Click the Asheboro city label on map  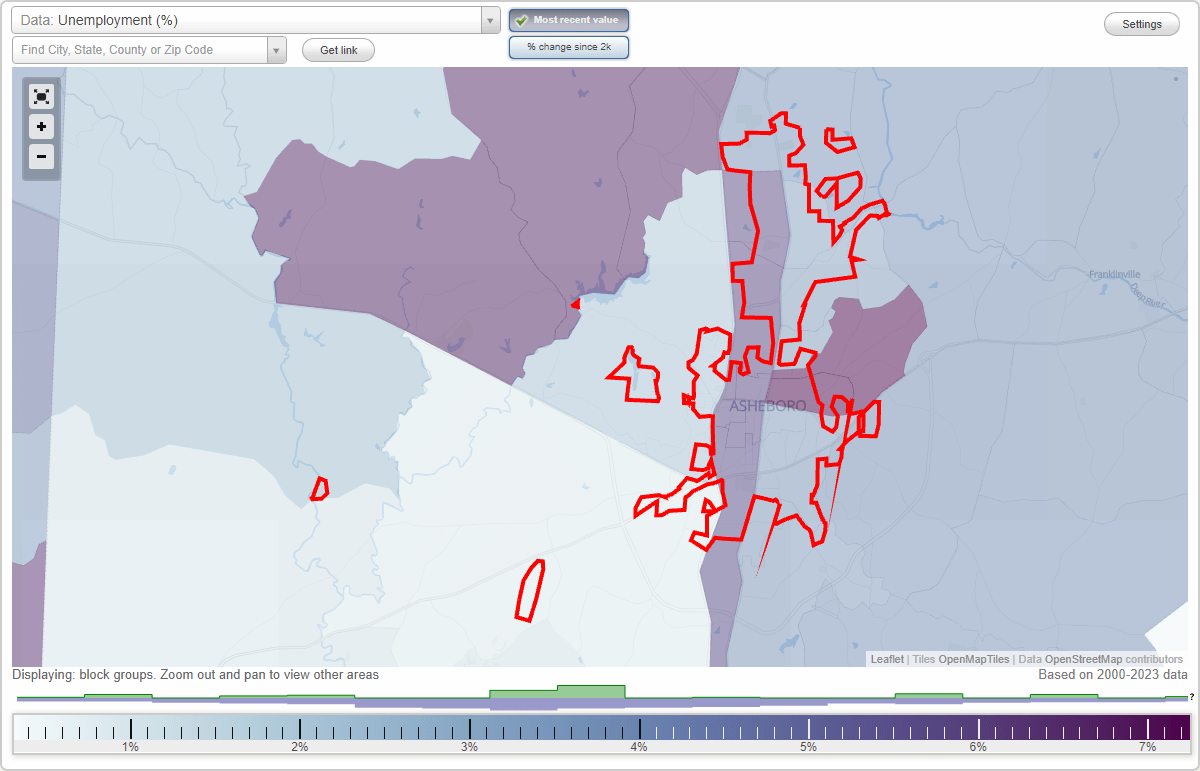[x=768, y=405]
